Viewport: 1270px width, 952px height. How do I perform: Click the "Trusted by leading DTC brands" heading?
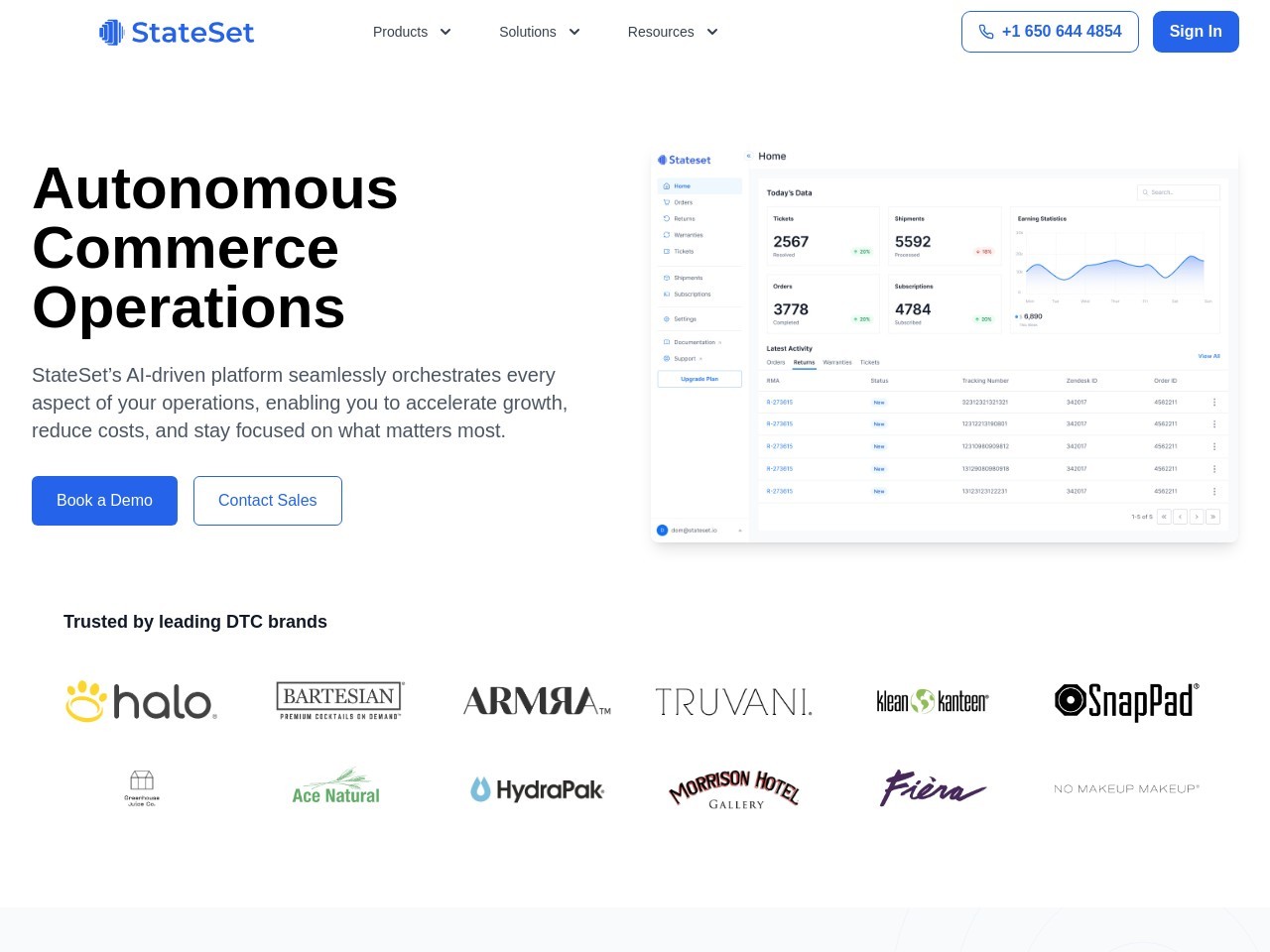195,622
